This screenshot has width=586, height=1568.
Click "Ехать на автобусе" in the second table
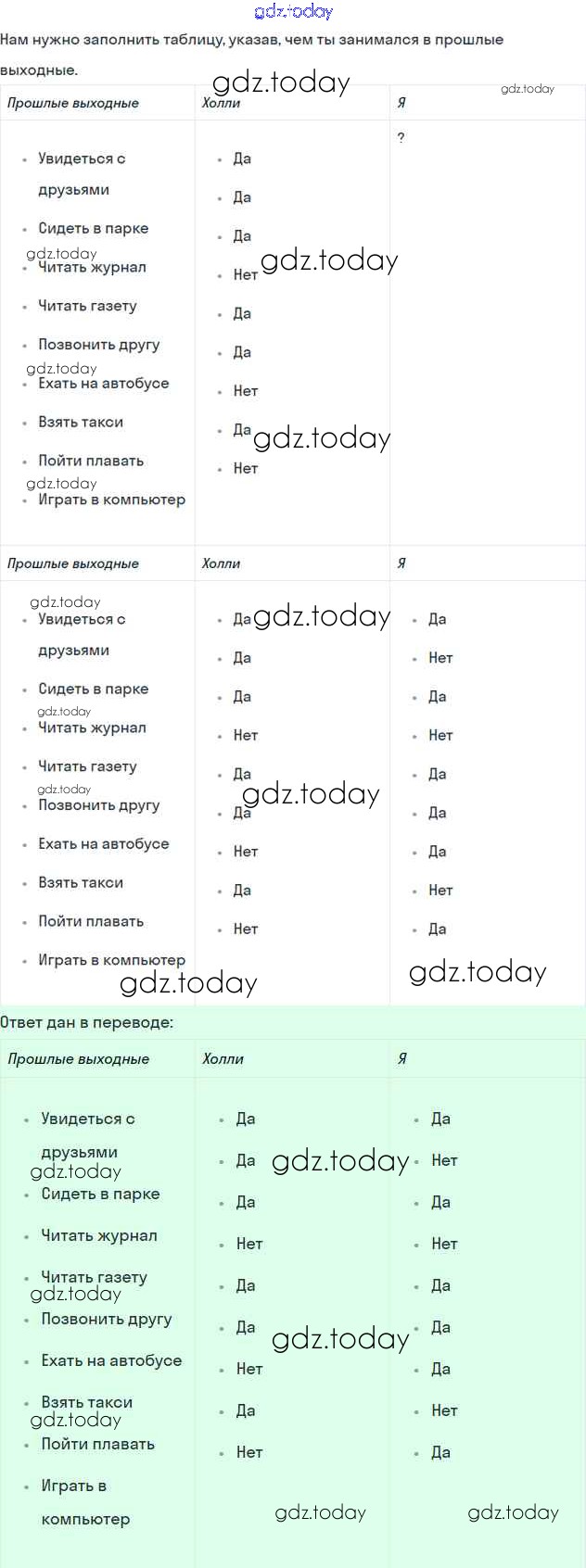(x=104, y=844)
